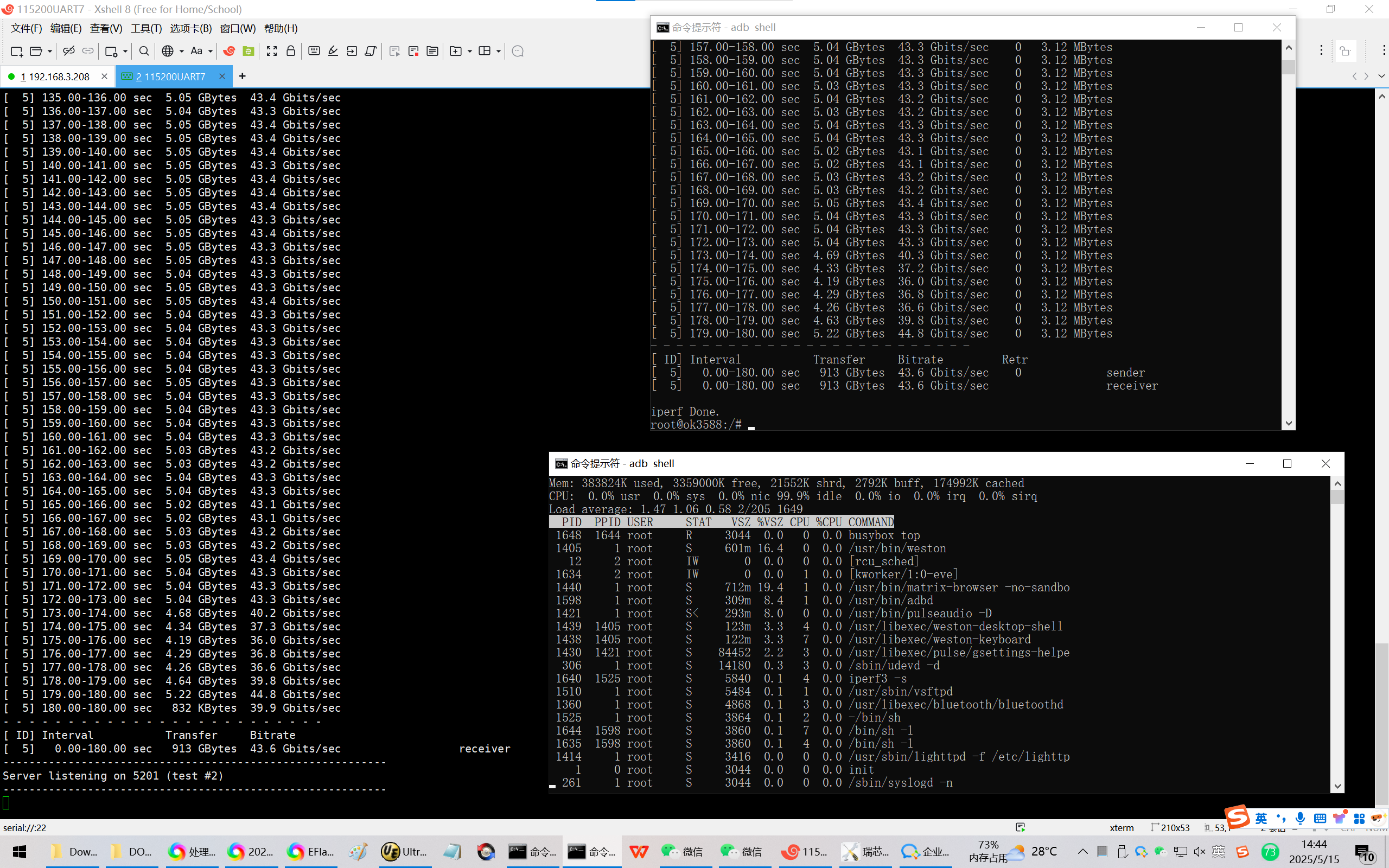Click the new session toolbar icon
Screen dimensions: 1389x868
17,51
